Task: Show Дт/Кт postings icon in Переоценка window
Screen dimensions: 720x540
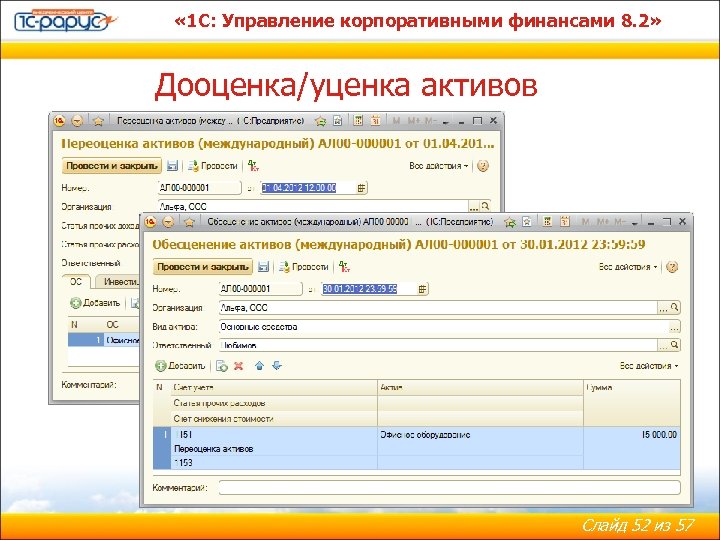Action: pyautogui.click(x=253, y=166)
